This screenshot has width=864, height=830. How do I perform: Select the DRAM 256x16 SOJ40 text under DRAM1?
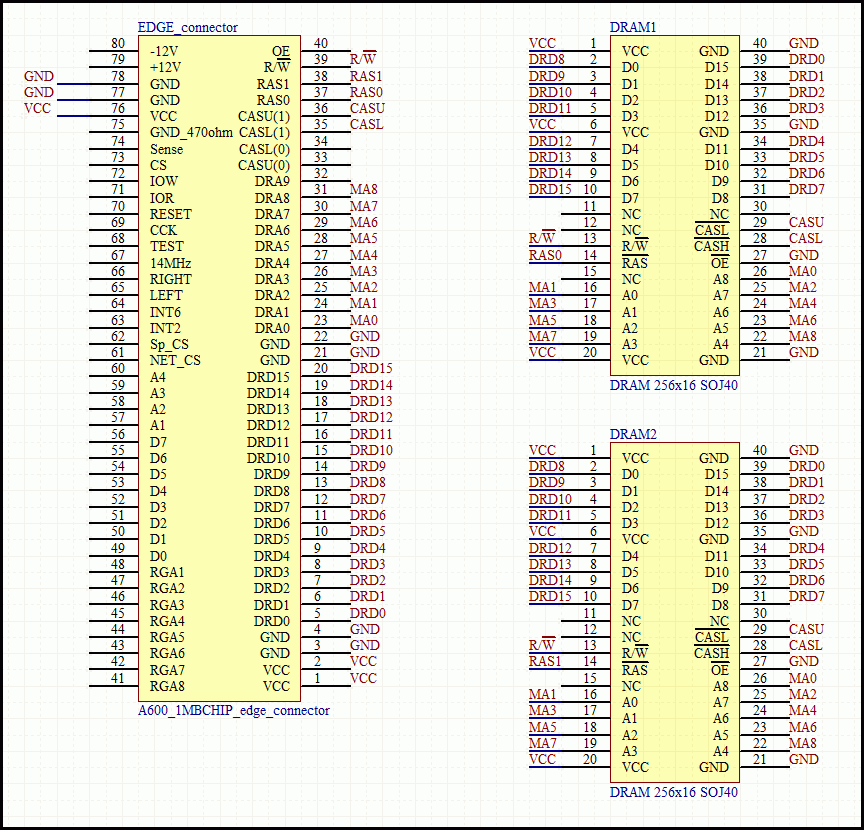[x=673, y=385]
